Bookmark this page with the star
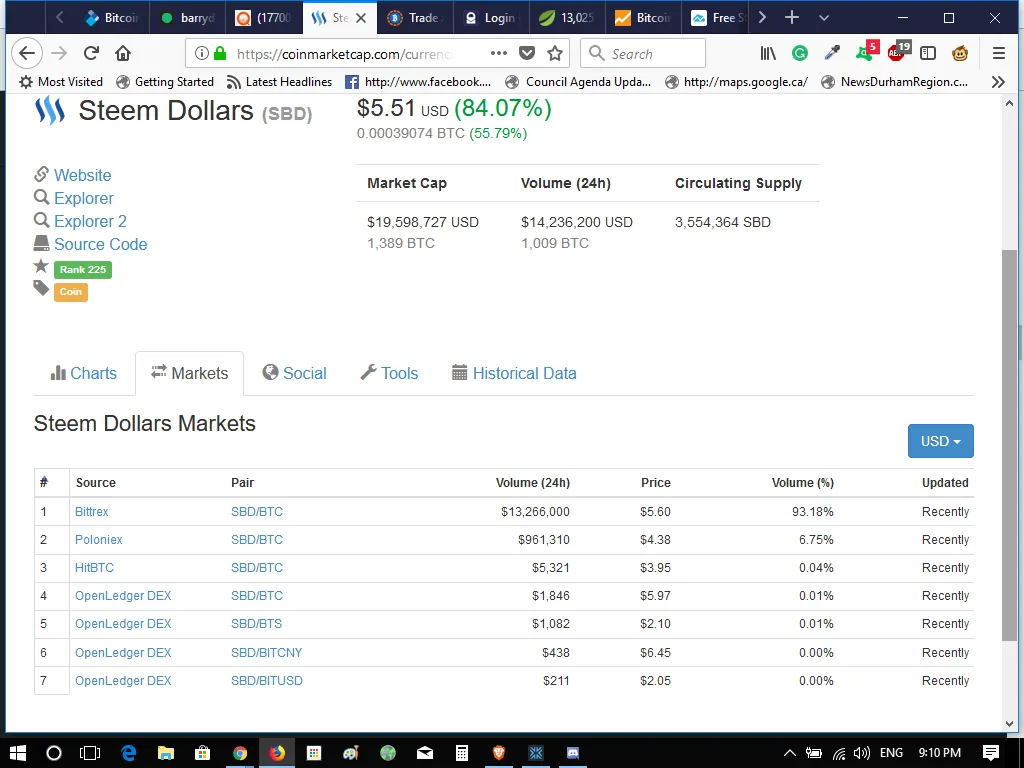1024x768 pixels. 555,53
